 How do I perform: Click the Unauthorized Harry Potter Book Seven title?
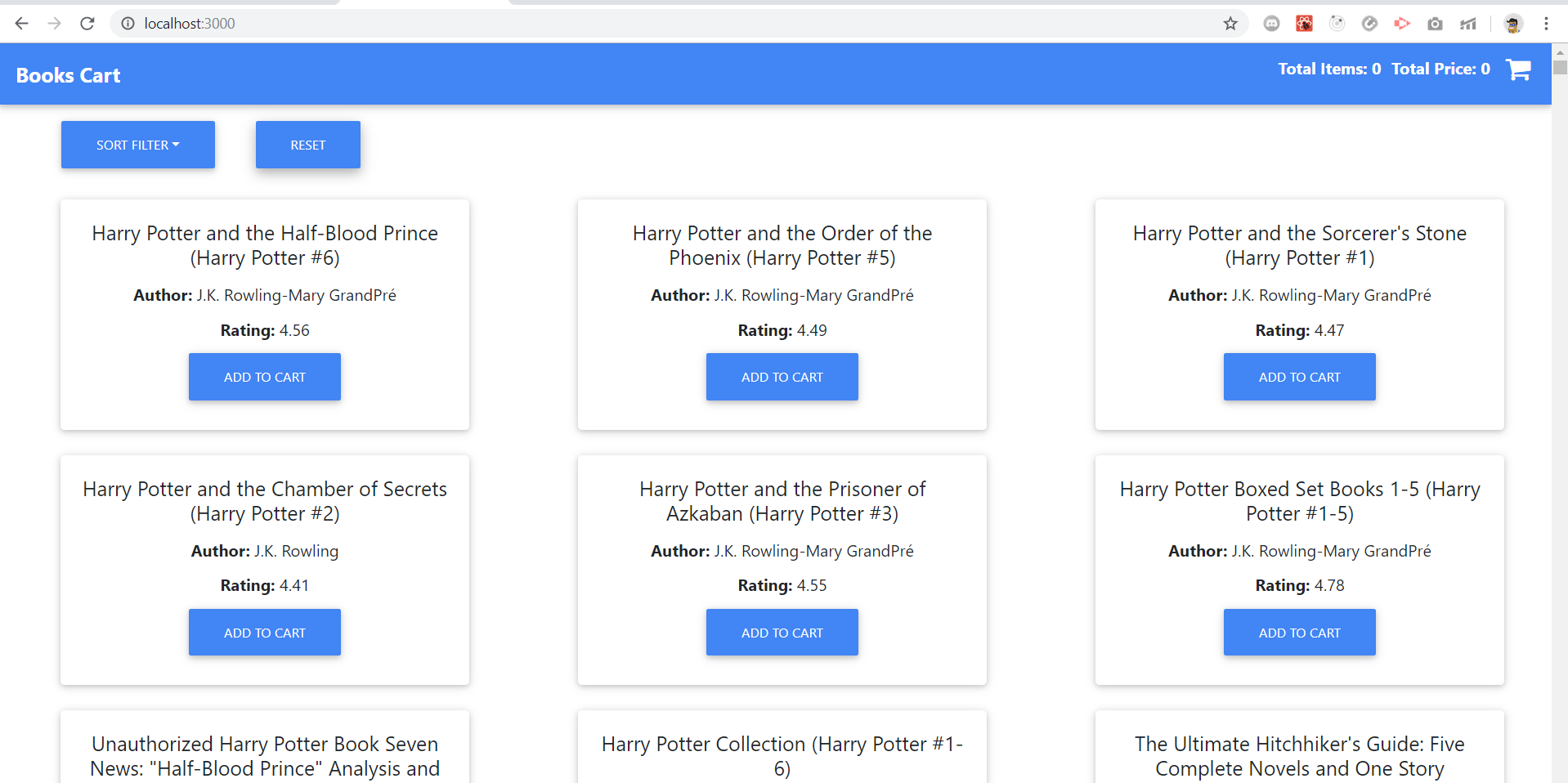[x=265, y=757]
